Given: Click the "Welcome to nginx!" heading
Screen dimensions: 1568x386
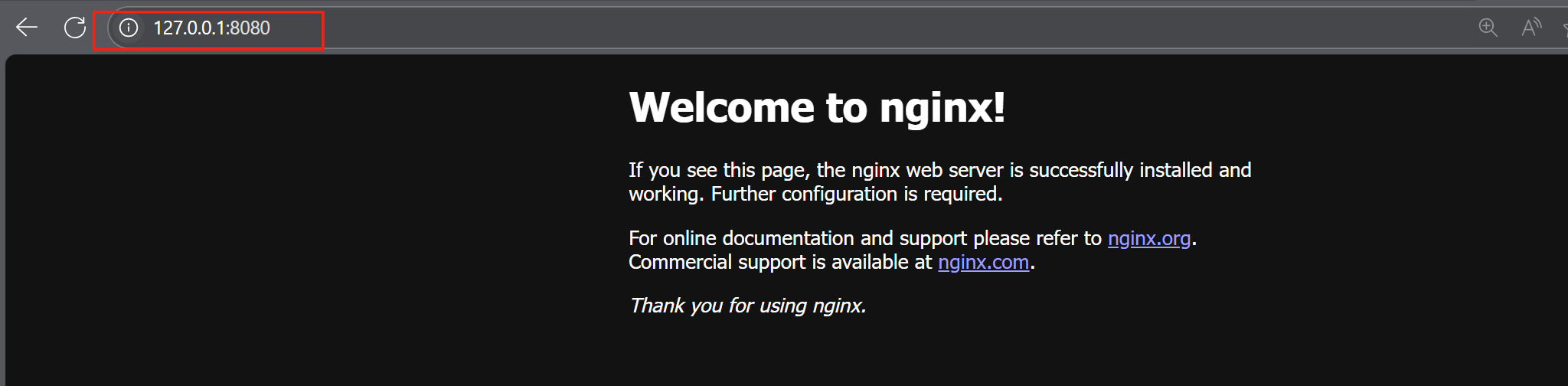Looking at the screenshot, I should [817, 106].
